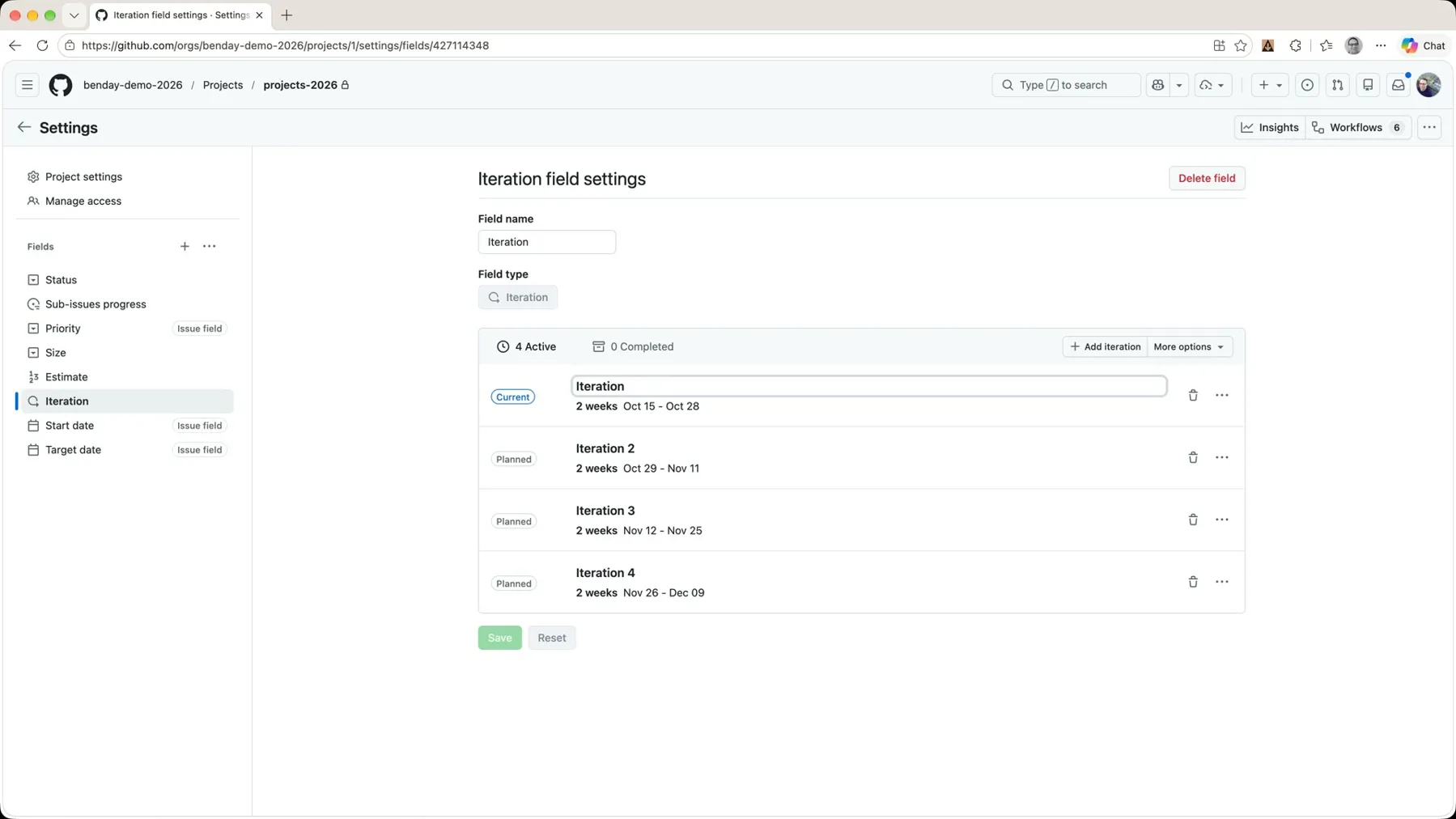This screenshot has width=1456, height=819.
Task: Click the Reset button
Action: tap(552, 638)
